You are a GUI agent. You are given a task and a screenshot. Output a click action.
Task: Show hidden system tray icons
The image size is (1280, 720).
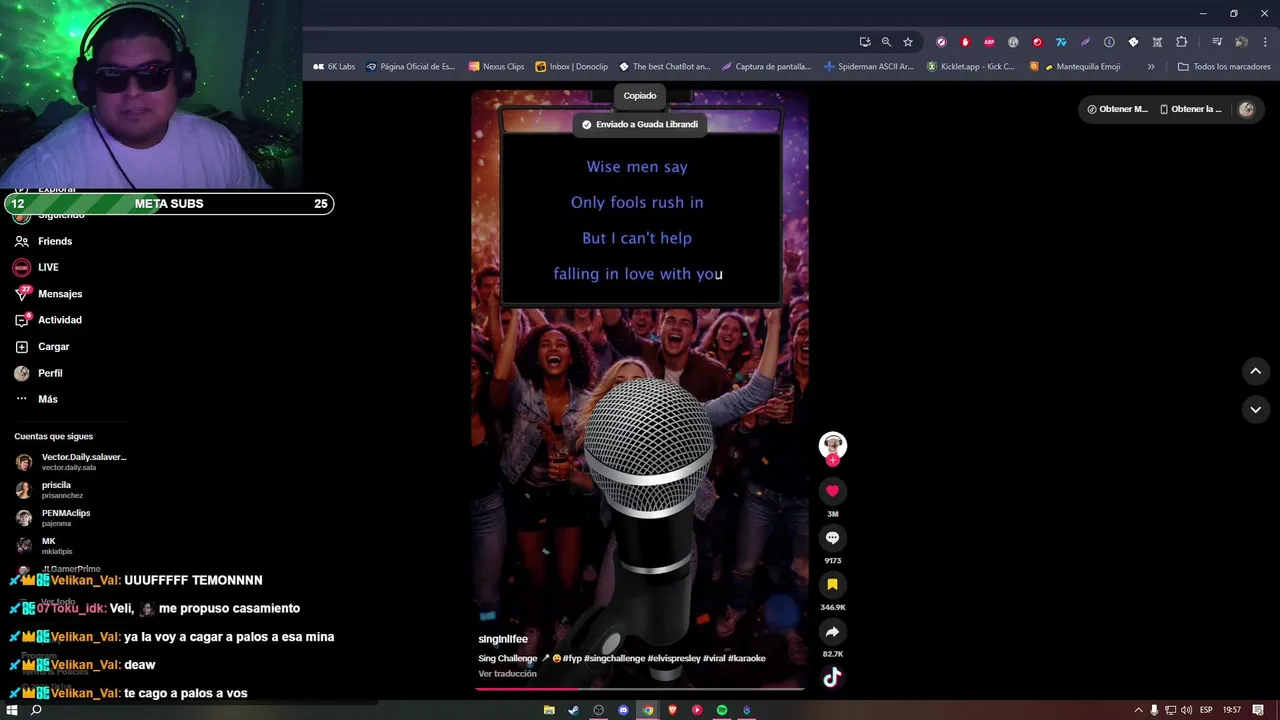[x=1137, y=710]
